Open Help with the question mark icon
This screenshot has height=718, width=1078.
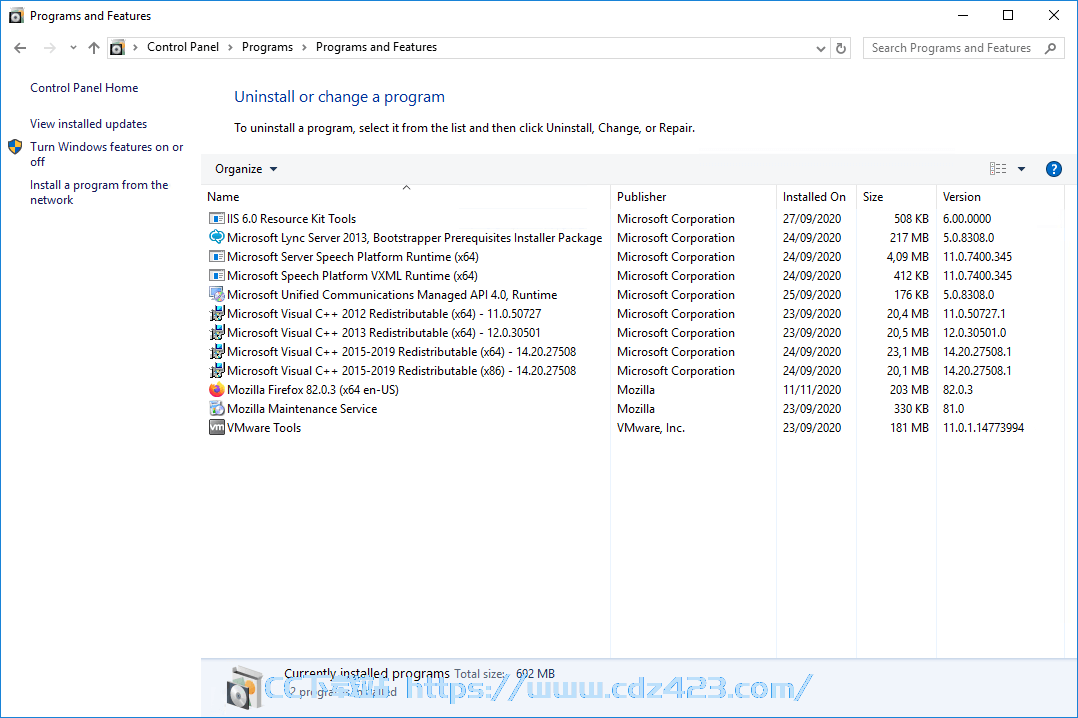tap(1053, 169)
